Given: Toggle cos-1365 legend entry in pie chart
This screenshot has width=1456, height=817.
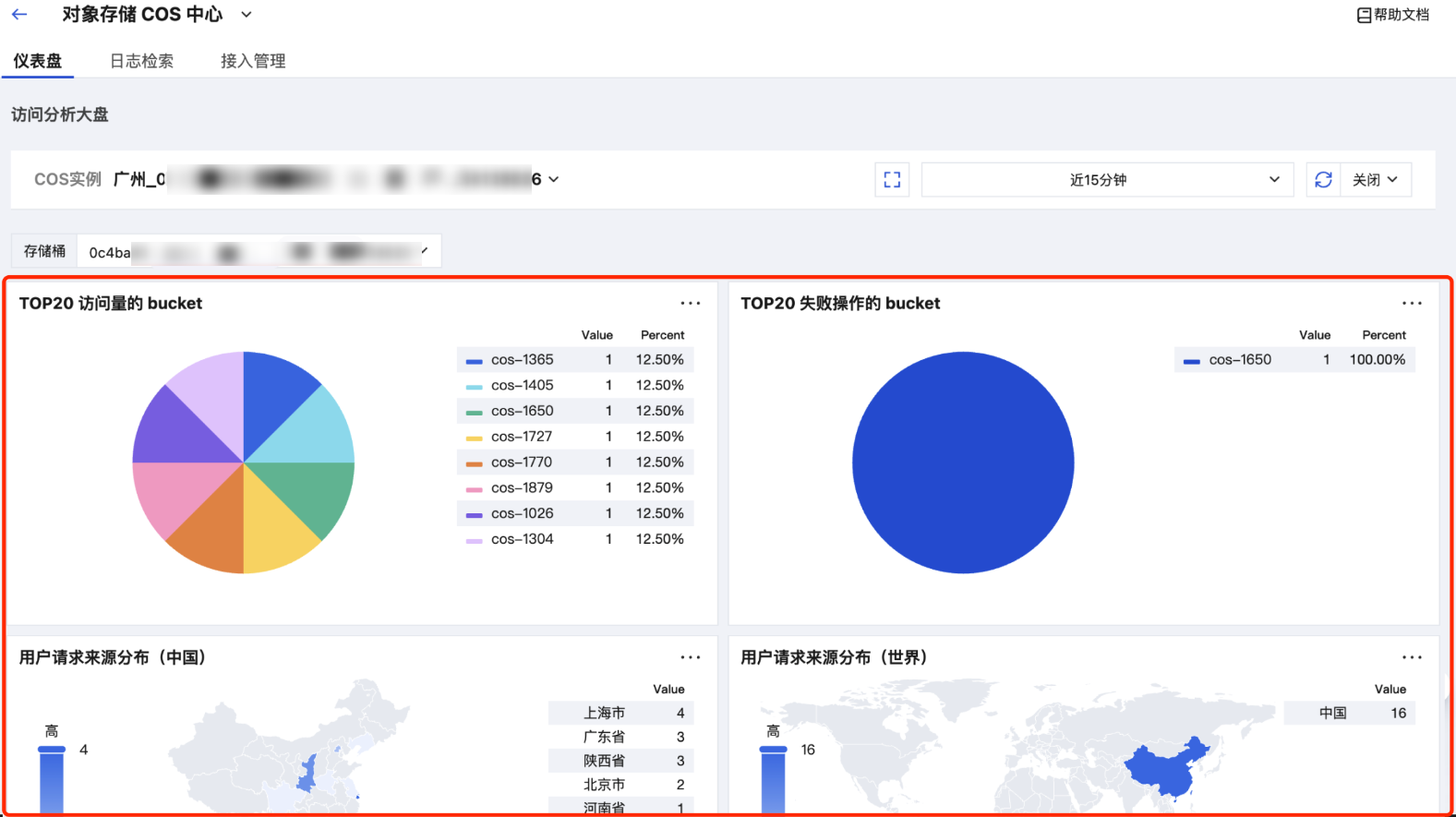Looking at the screenshot, I should tap(522, 360).
